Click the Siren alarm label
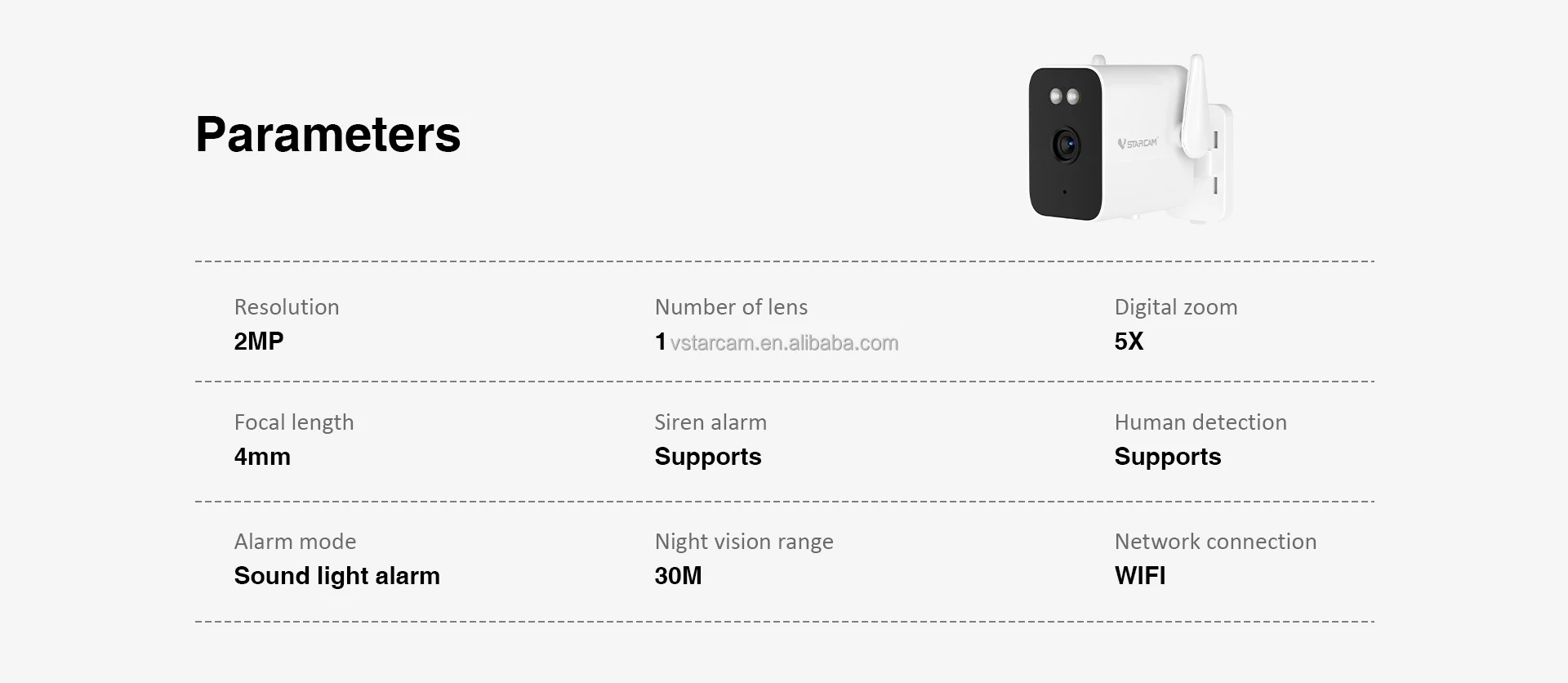Viewport: 1568px width, 683px height. pos(710,422)
